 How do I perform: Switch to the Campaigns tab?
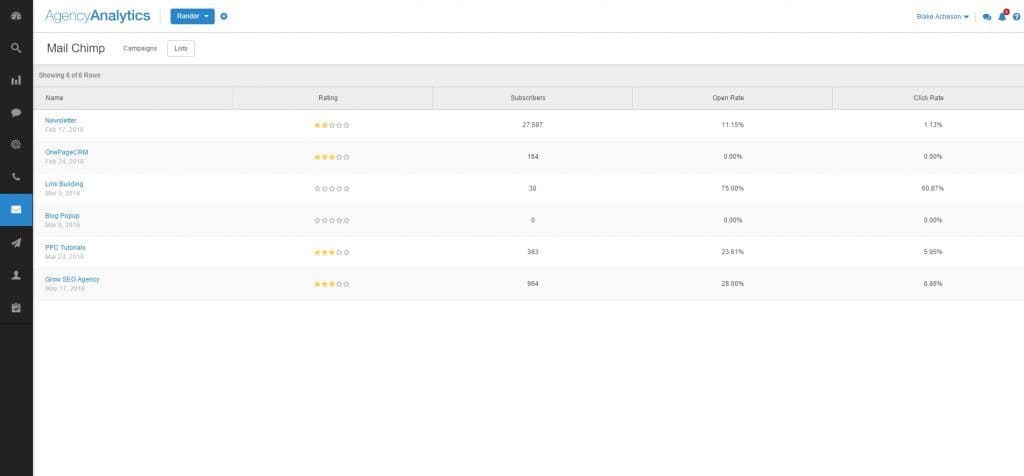(x=140, y=48)
